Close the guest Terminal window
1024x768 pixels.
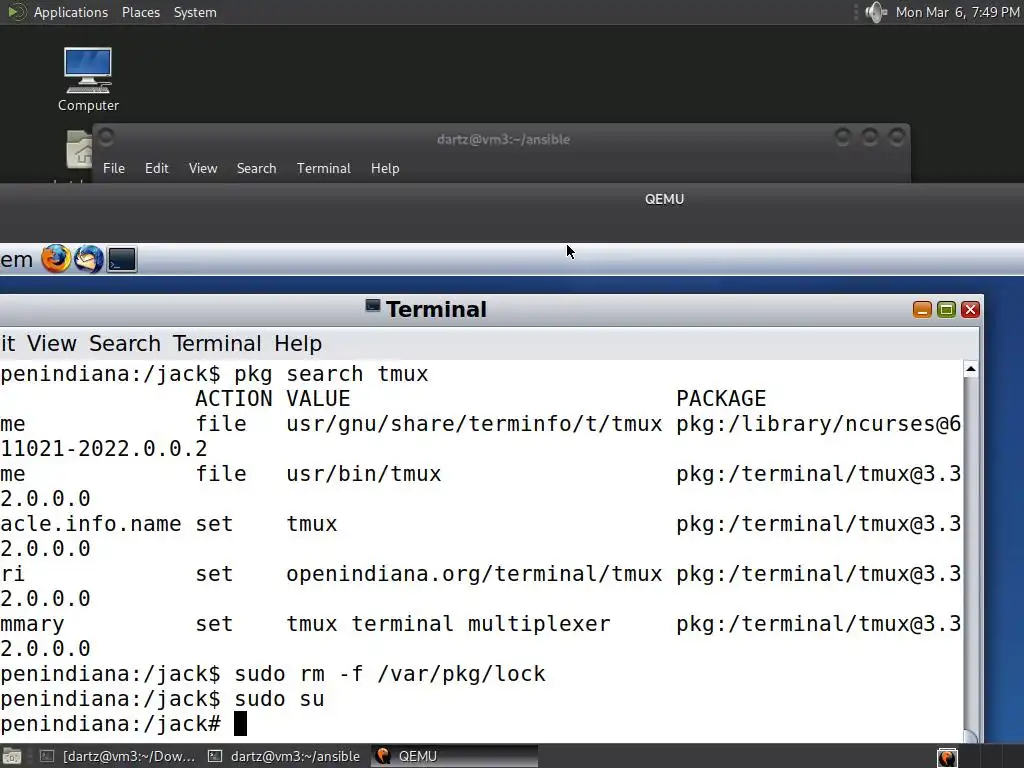[x=970, y=310]
